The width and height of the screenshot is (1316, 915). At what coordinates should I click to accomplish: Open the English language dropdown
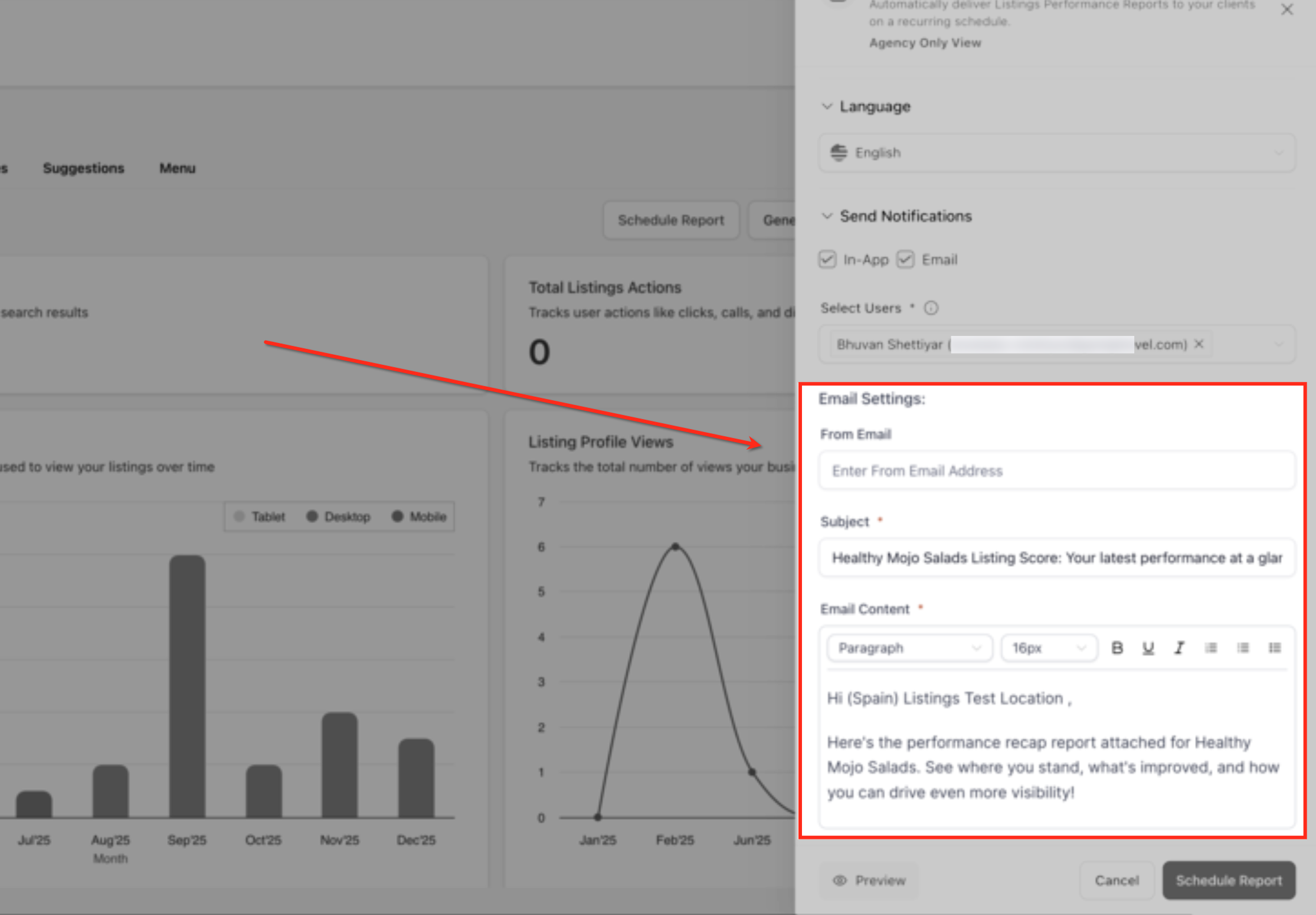point(1056,153)
